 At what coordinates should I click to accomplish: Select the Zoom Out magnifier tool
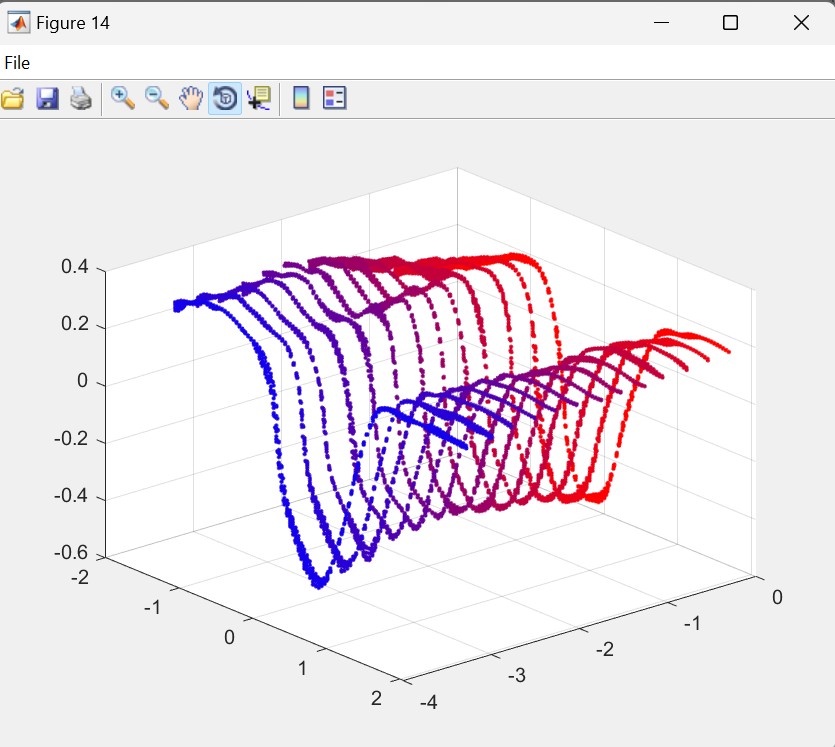coord(157,98)
